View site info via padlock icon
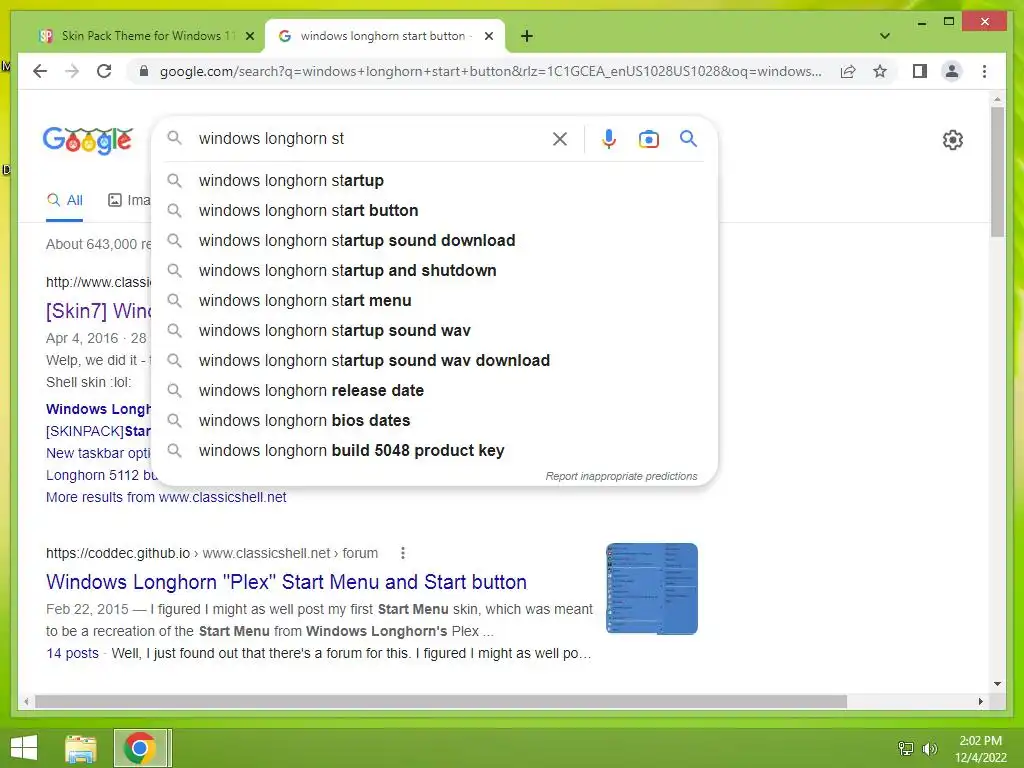This screenshot has width=1024, height=768. (144, 71)
